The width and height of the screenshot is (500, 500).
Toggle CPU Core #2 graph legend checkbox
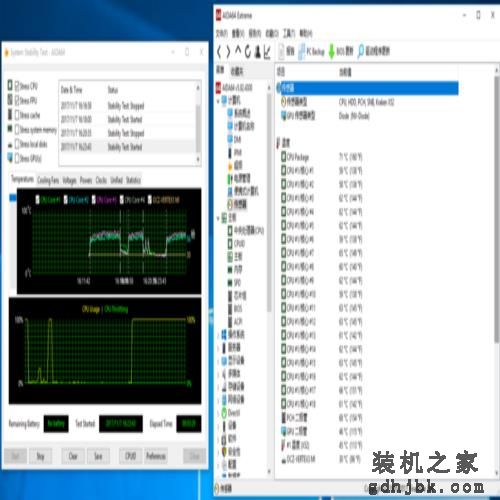click(66, 199)
